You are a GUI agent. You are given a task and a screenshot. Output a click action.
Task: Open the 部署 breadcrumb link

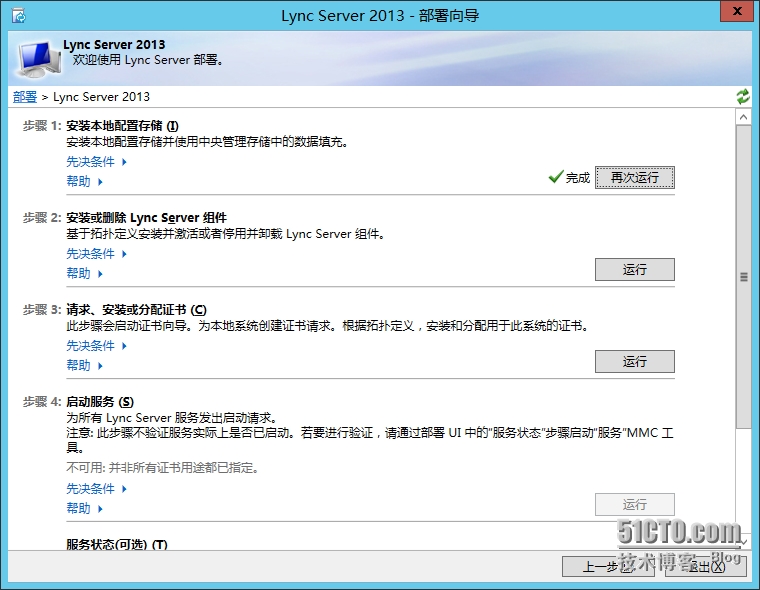(x=25, y=97)
